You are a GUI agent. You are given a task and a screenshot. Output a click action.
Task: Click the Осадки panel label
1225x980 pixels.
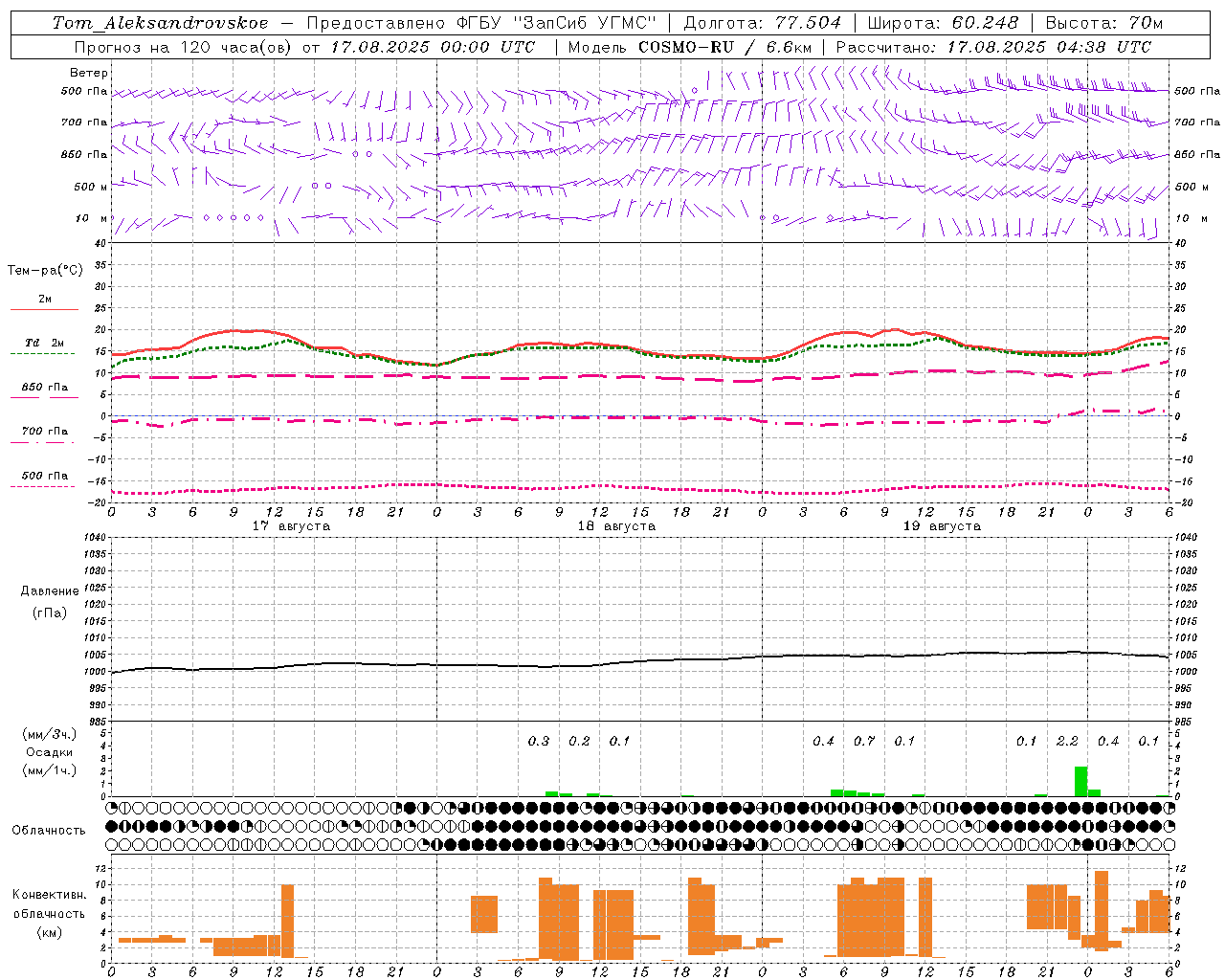click(50, 752)
